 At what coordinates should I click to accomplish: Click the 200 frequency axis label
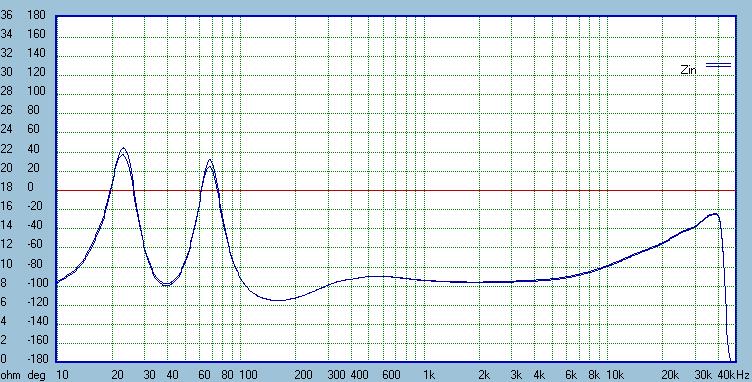pos(304,374)
